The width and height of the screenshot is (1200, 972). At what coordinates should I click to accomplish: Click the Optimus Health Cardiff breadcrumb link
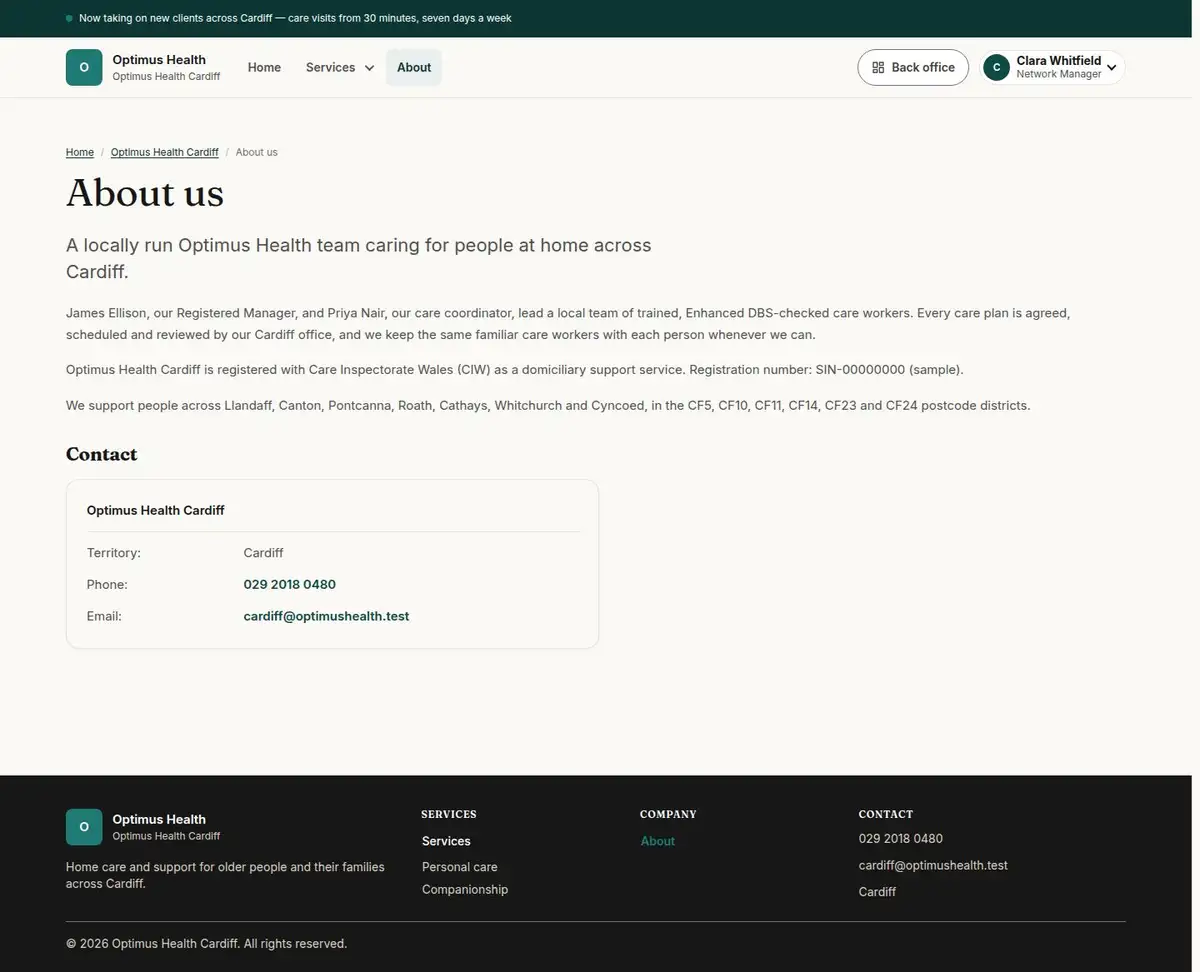pos(164,152)
